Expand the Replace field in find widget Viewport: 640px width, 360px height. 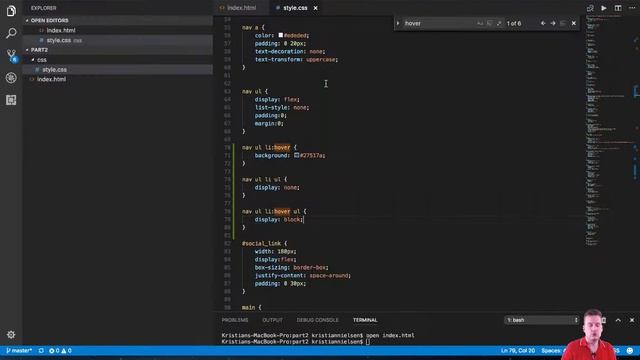(x=398, y=23)
